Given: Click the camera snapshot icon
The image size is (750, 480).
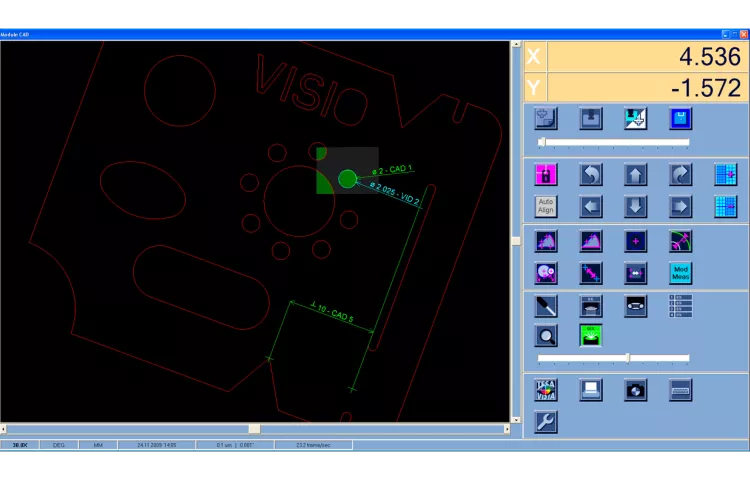Looking at the screenshot, I should point(636,390).
